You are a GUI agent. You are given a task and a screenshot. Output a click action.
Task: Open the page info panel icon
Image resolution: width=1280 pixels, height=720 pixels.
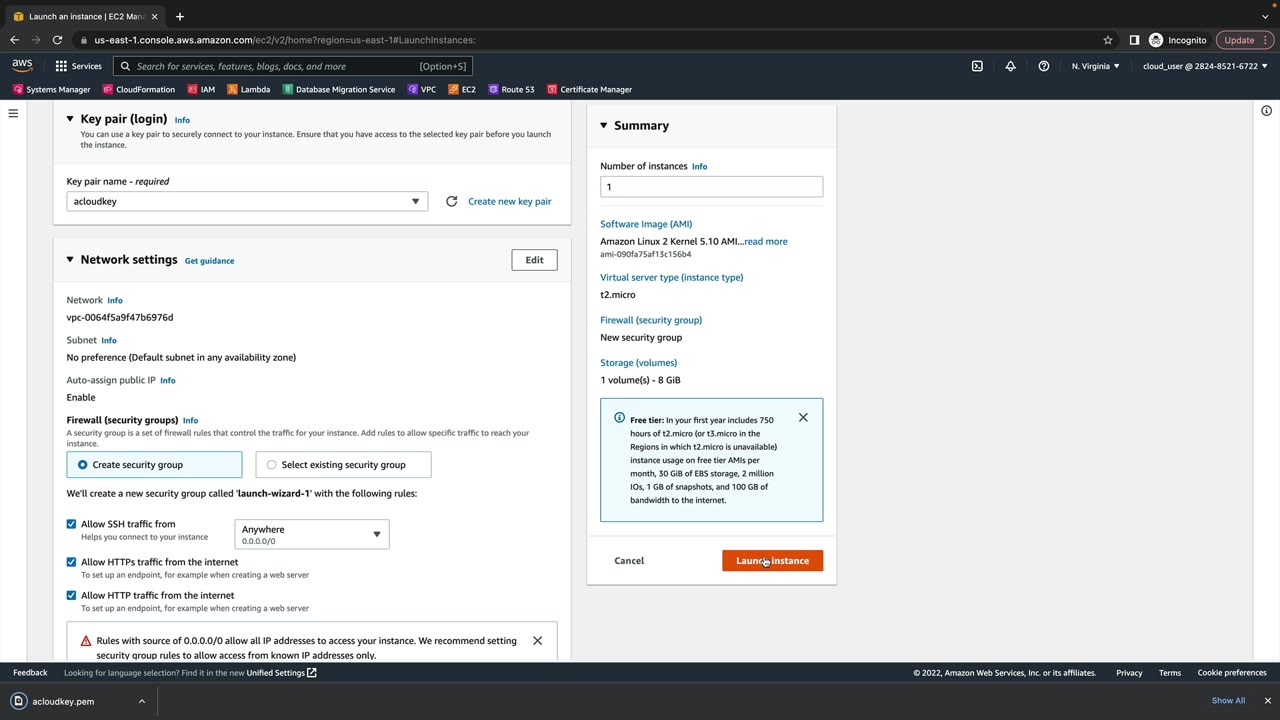pos(1266,110)
